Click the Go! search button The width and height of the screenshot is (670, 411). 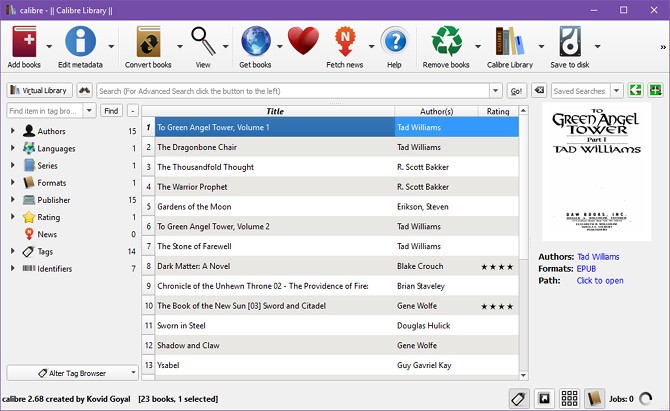tap(516, 91)
